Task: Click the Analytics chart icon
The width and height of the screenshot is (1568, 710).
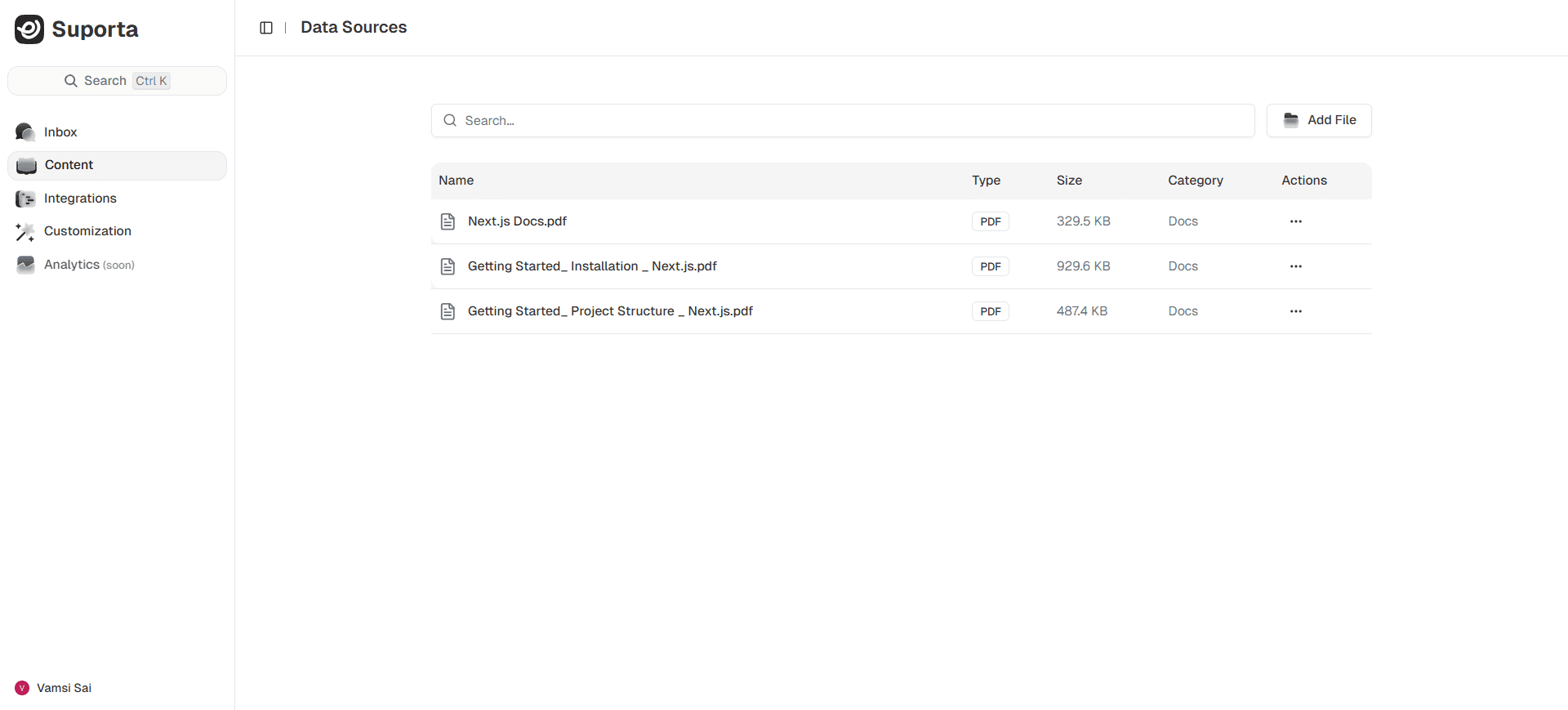Action: coord(25,265)
